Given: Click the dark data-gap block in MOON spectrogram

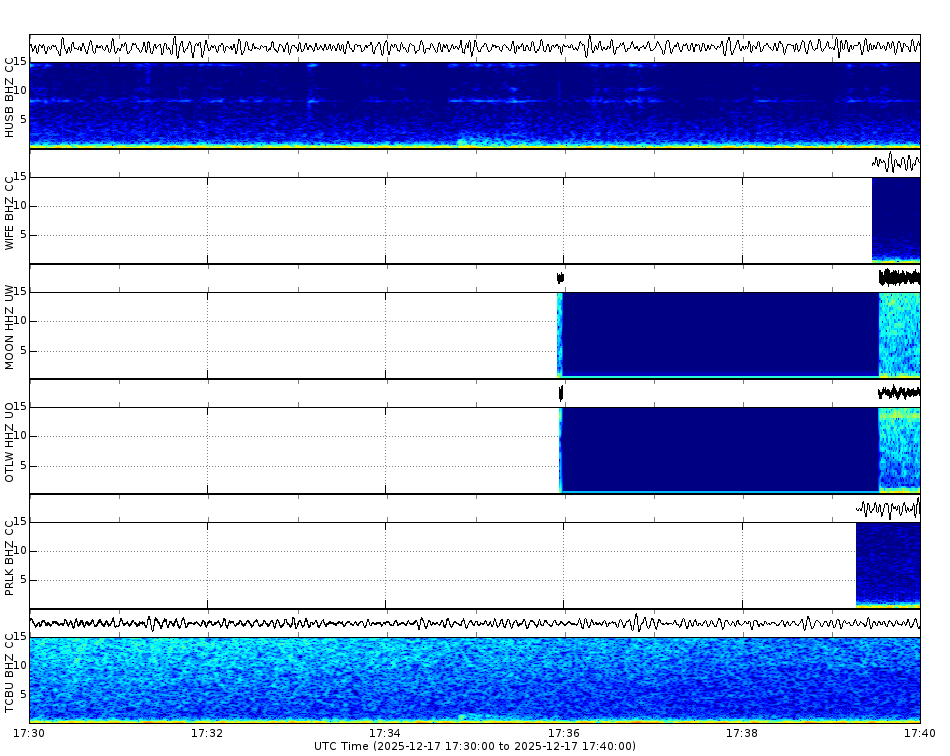Looking at the screenshot, I should (720, 335).
